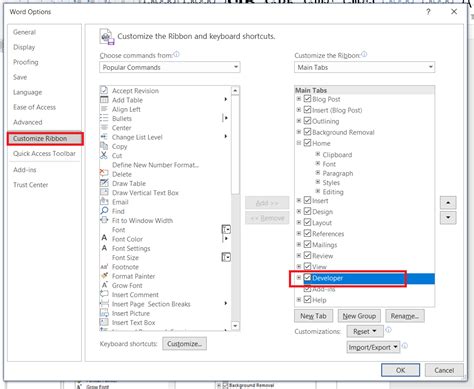
Task: Open the Trust Center category
Action: 31,185
